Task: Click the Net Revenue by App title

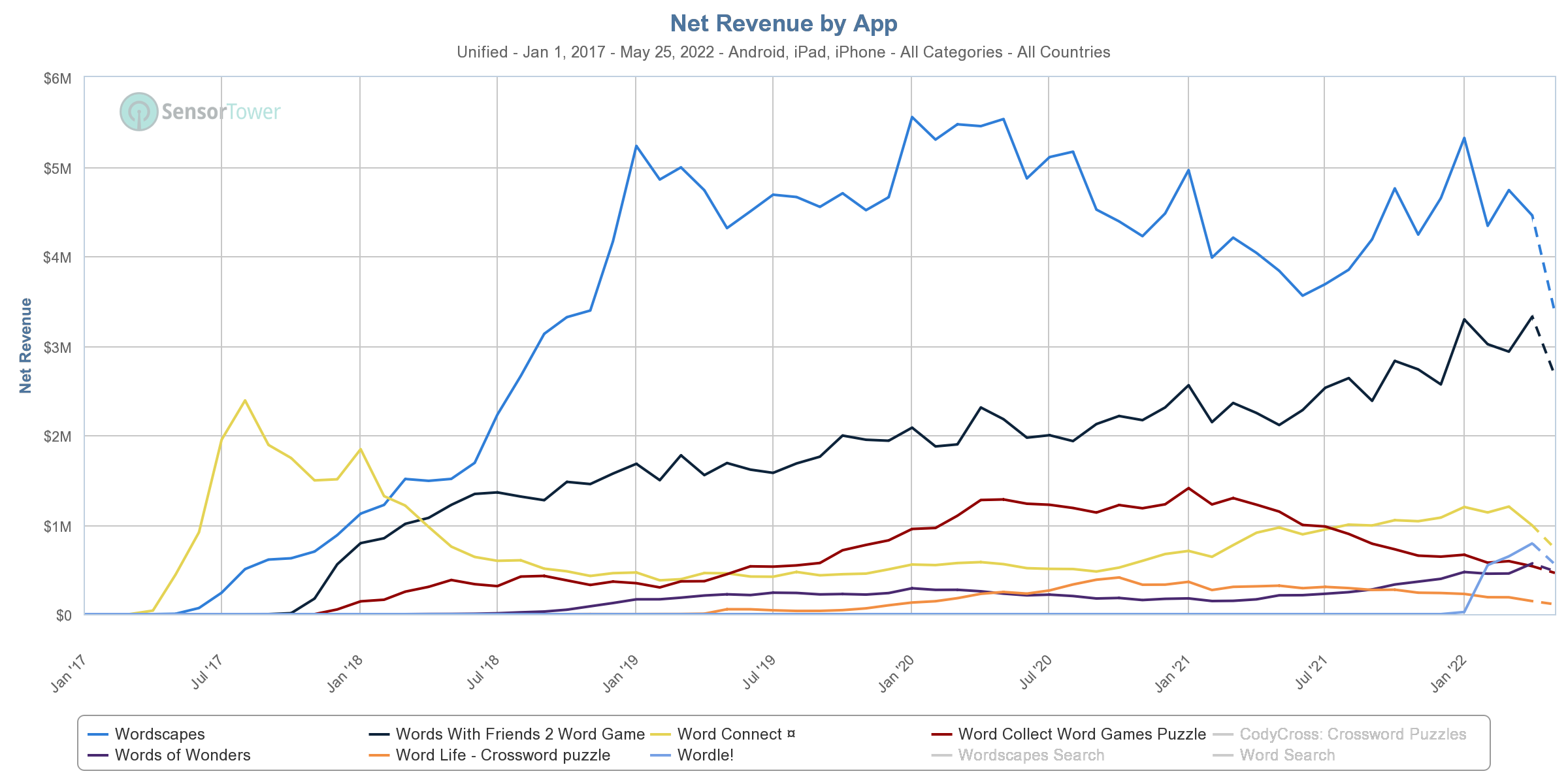Action: point(784,24)
